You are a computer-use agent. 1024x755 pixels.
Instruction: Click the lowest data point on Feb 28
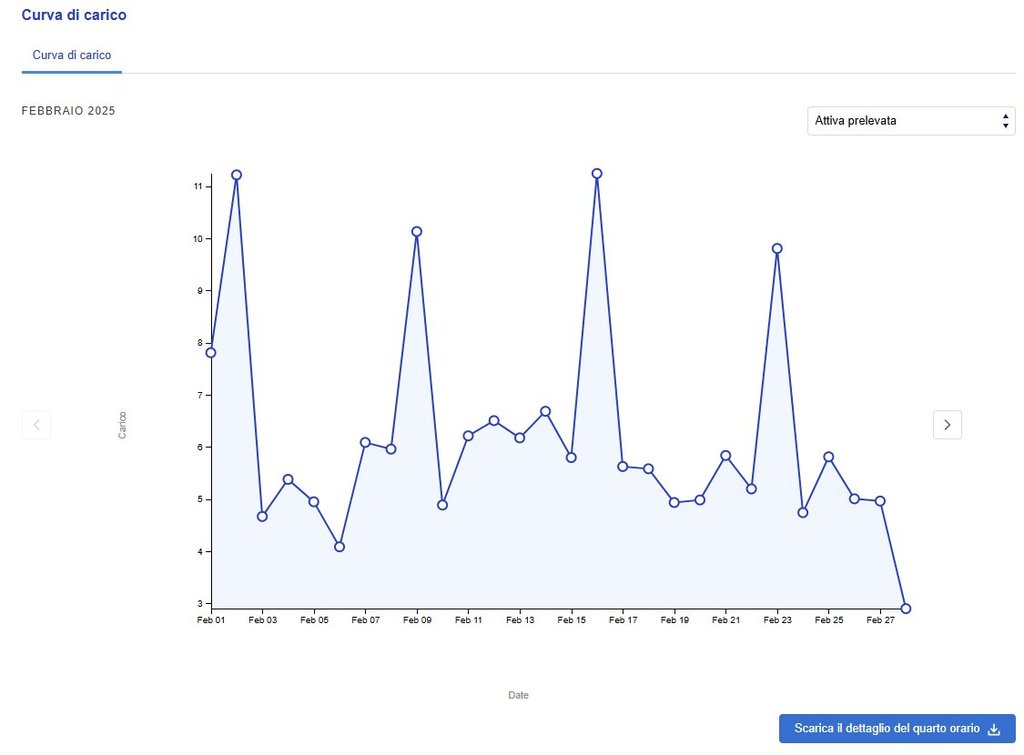pos(906,608)
